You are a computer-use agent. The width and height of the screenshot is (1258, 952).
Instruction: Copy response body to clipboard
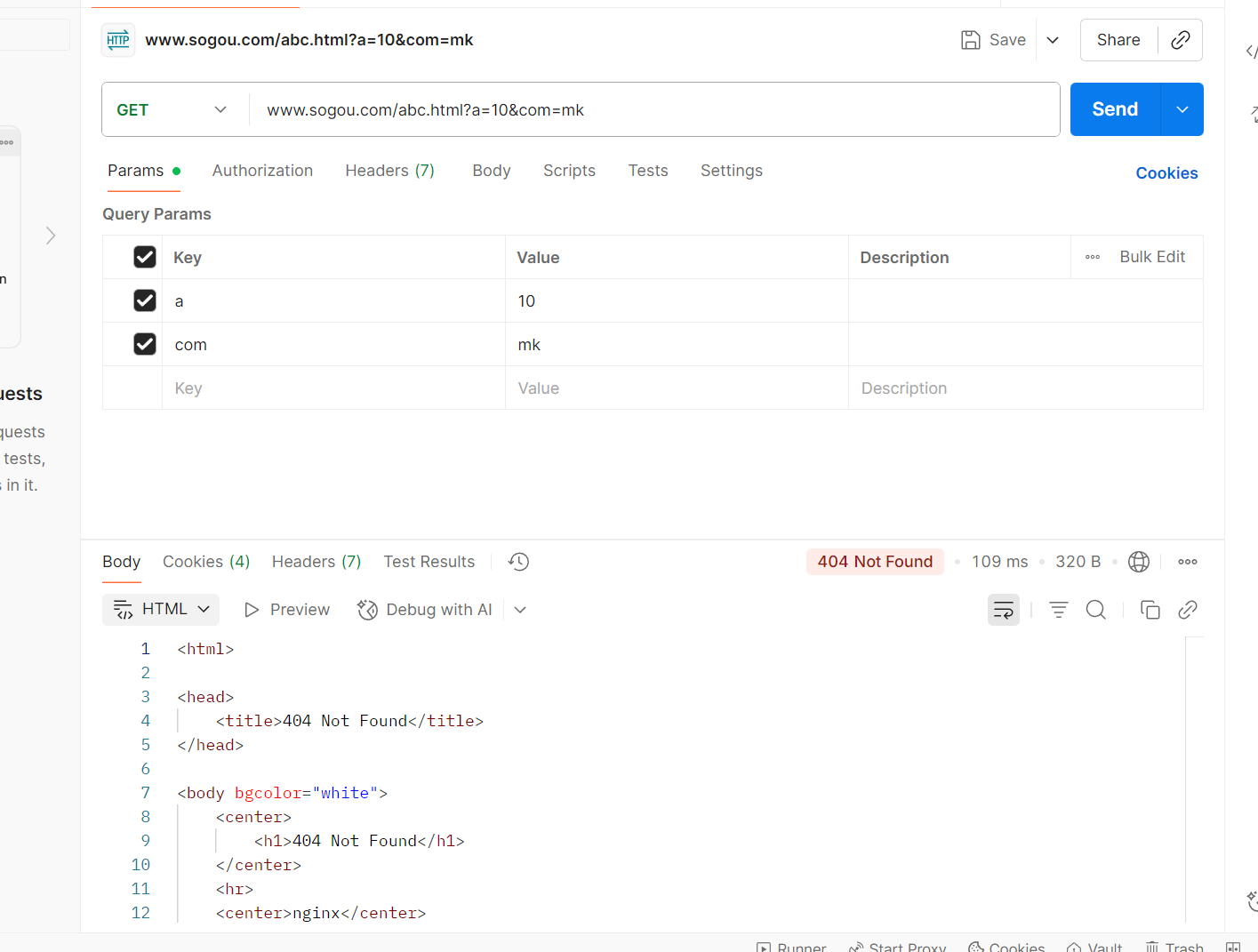tap(1150, 610)
